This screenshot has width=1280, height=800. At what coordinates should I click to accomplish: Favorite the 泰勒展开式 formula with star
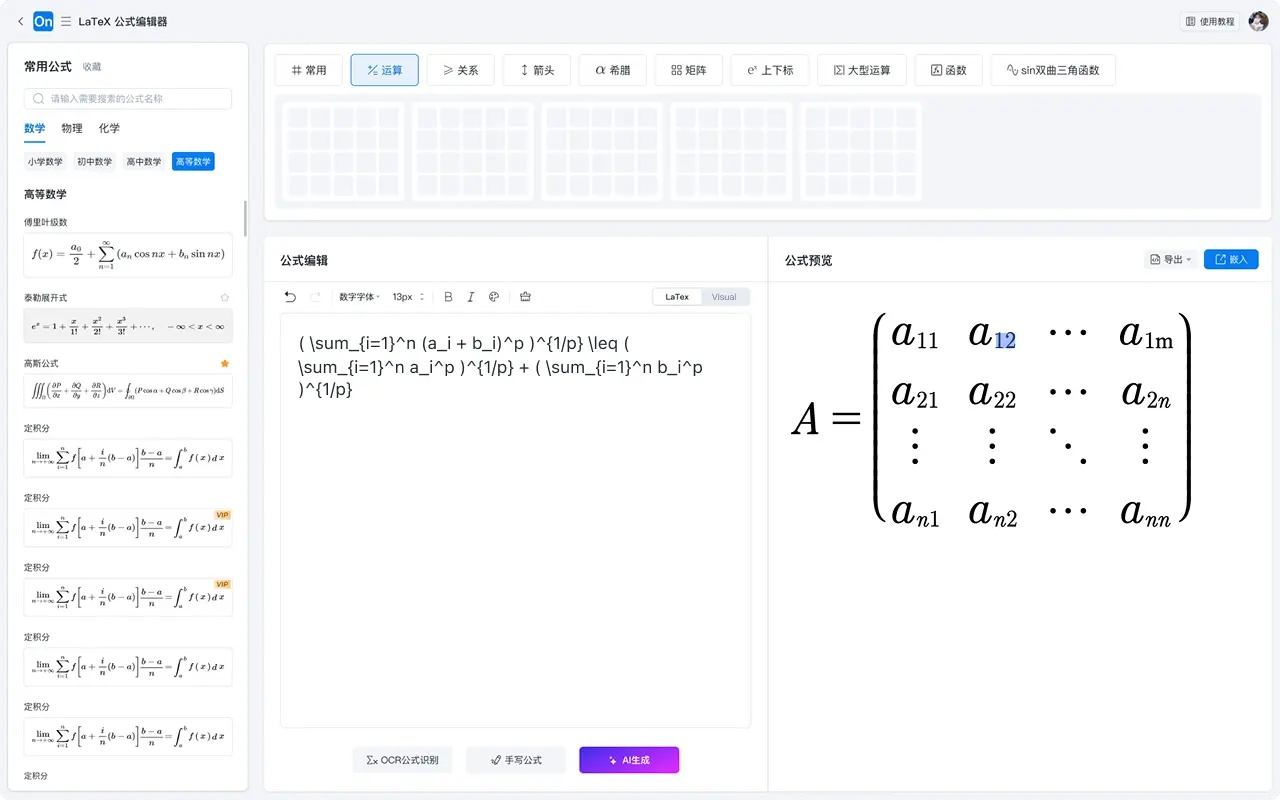coord(225,297)
